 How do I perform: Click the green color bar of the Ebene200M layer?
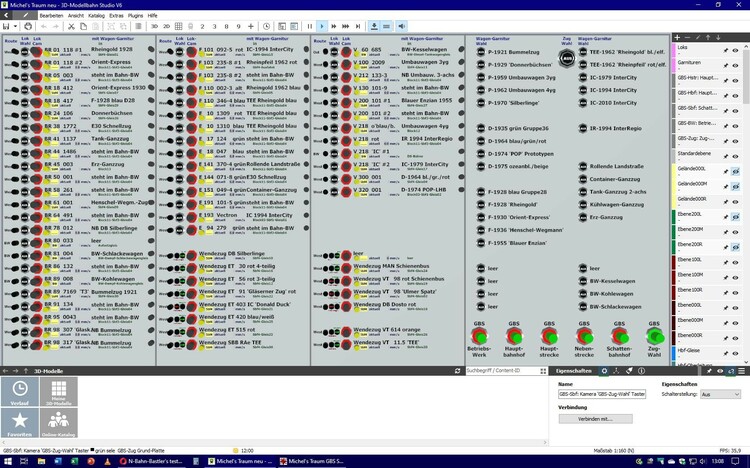[673, 232]
